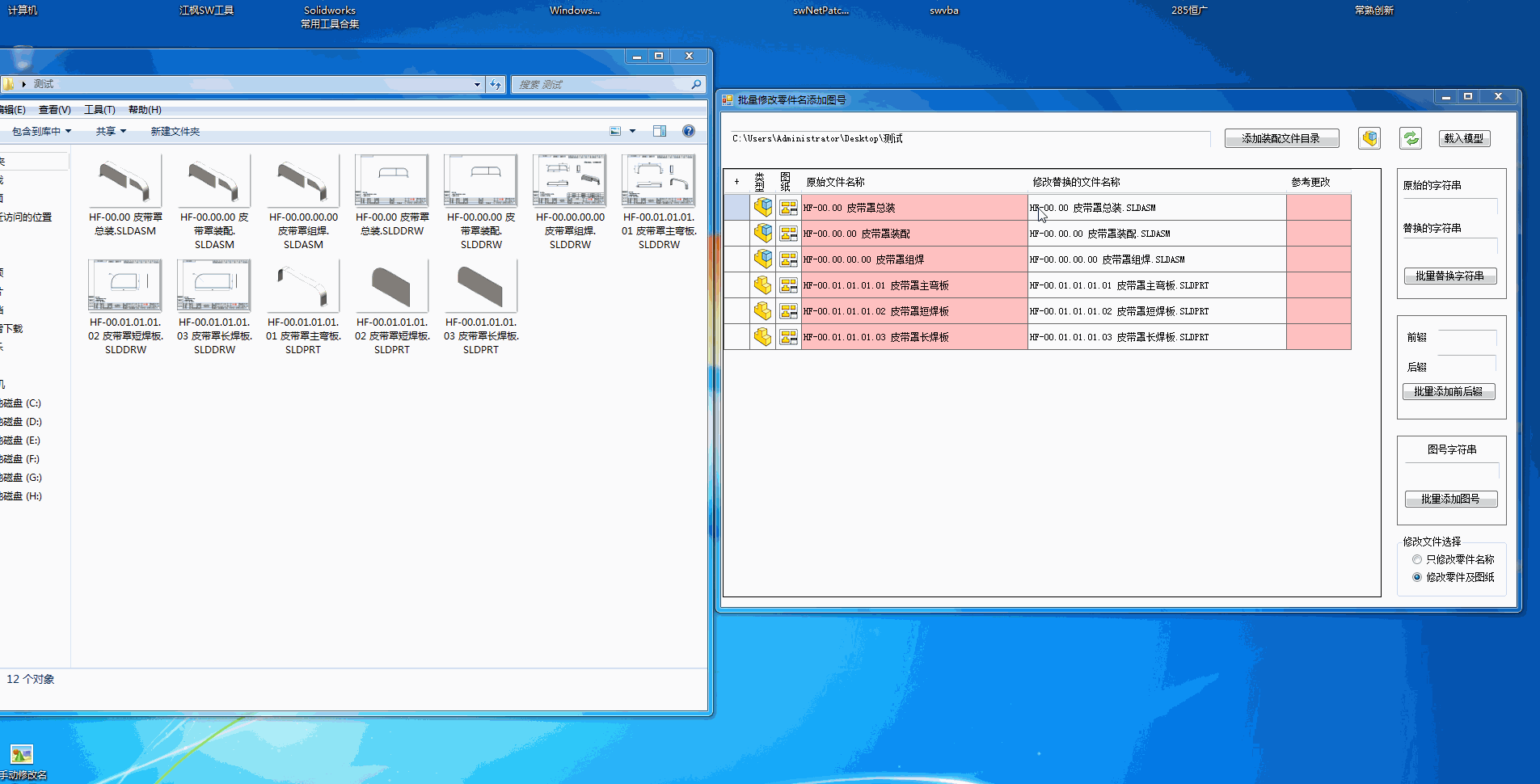Open the 工具(T) menu
This screenshot has width=1540, height=784.
click(99, 110)
